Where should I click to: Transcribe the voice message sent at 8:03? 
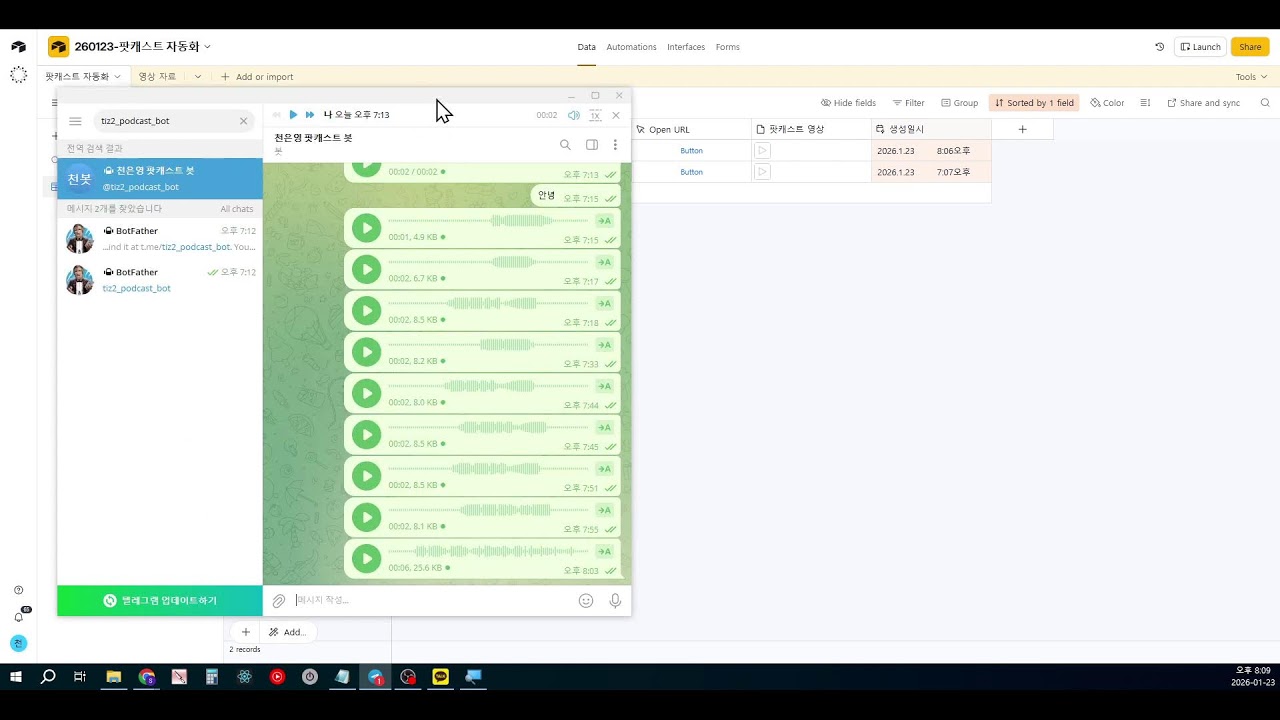pos(604,552)
